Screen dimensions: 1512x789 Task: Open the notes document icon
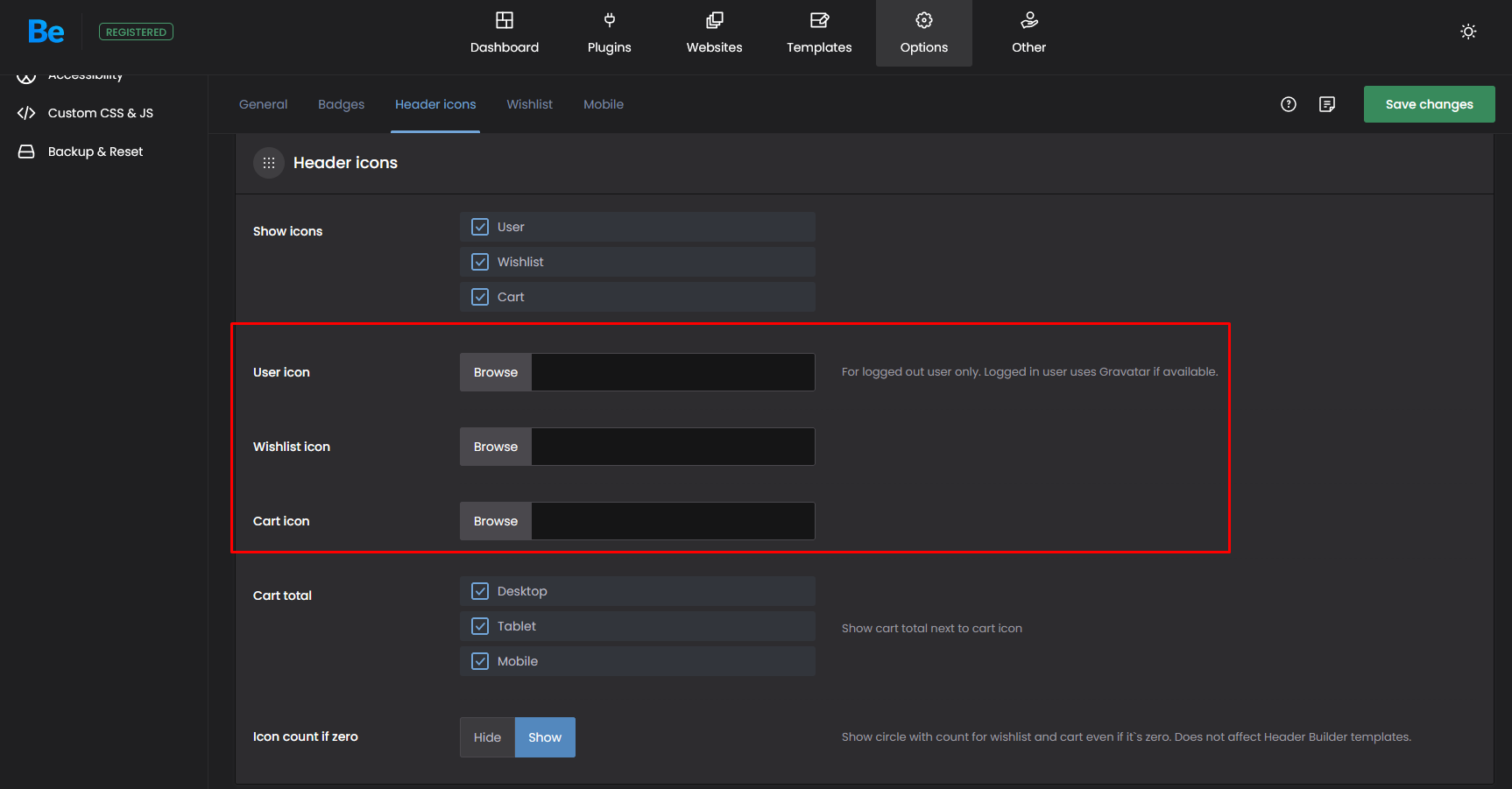pos(1327,104)
